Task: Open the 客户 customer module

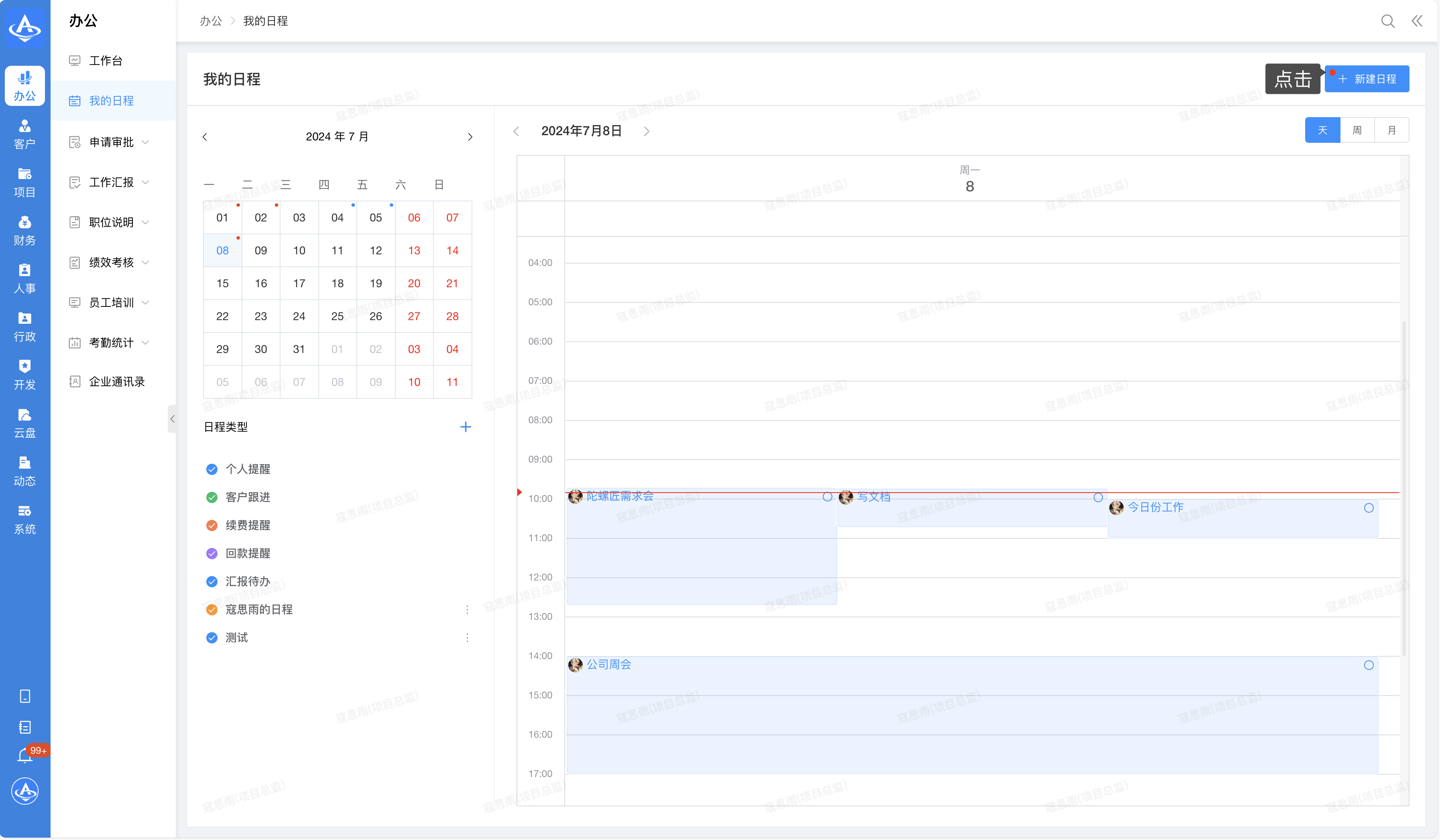Action: click(24, 134)
